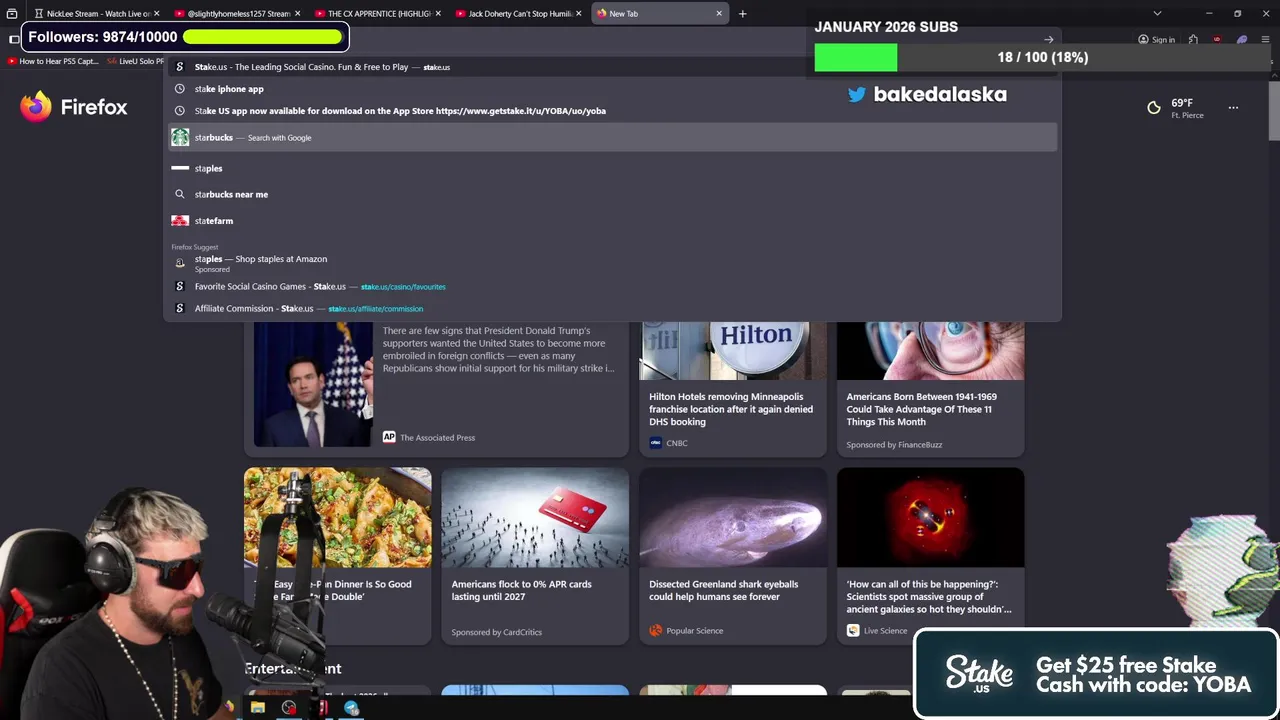Open the Extensions puzzle-piece icon
The height and width of the screenshot is (720, 1280).
(x=1193, y=40)
